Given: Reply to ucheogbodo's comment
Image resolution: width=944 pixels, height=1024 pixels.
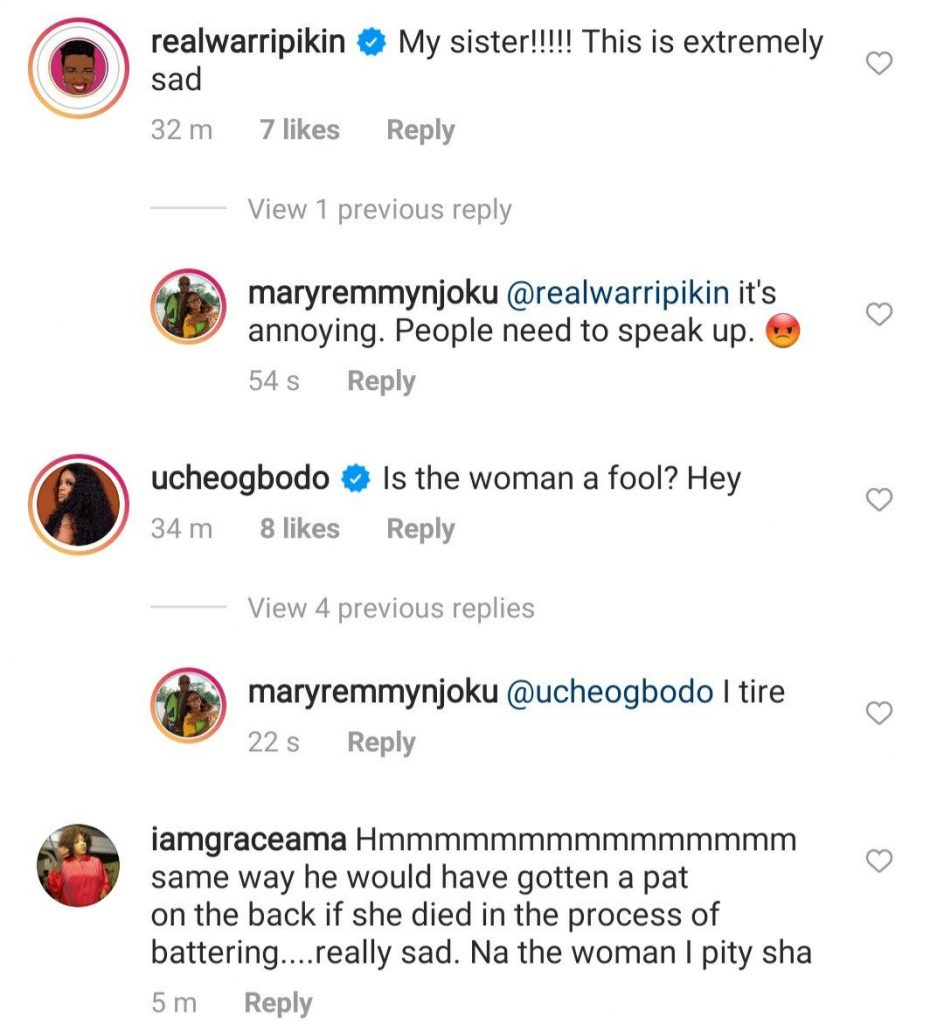Looking at the screenshot, I should 420,529.
